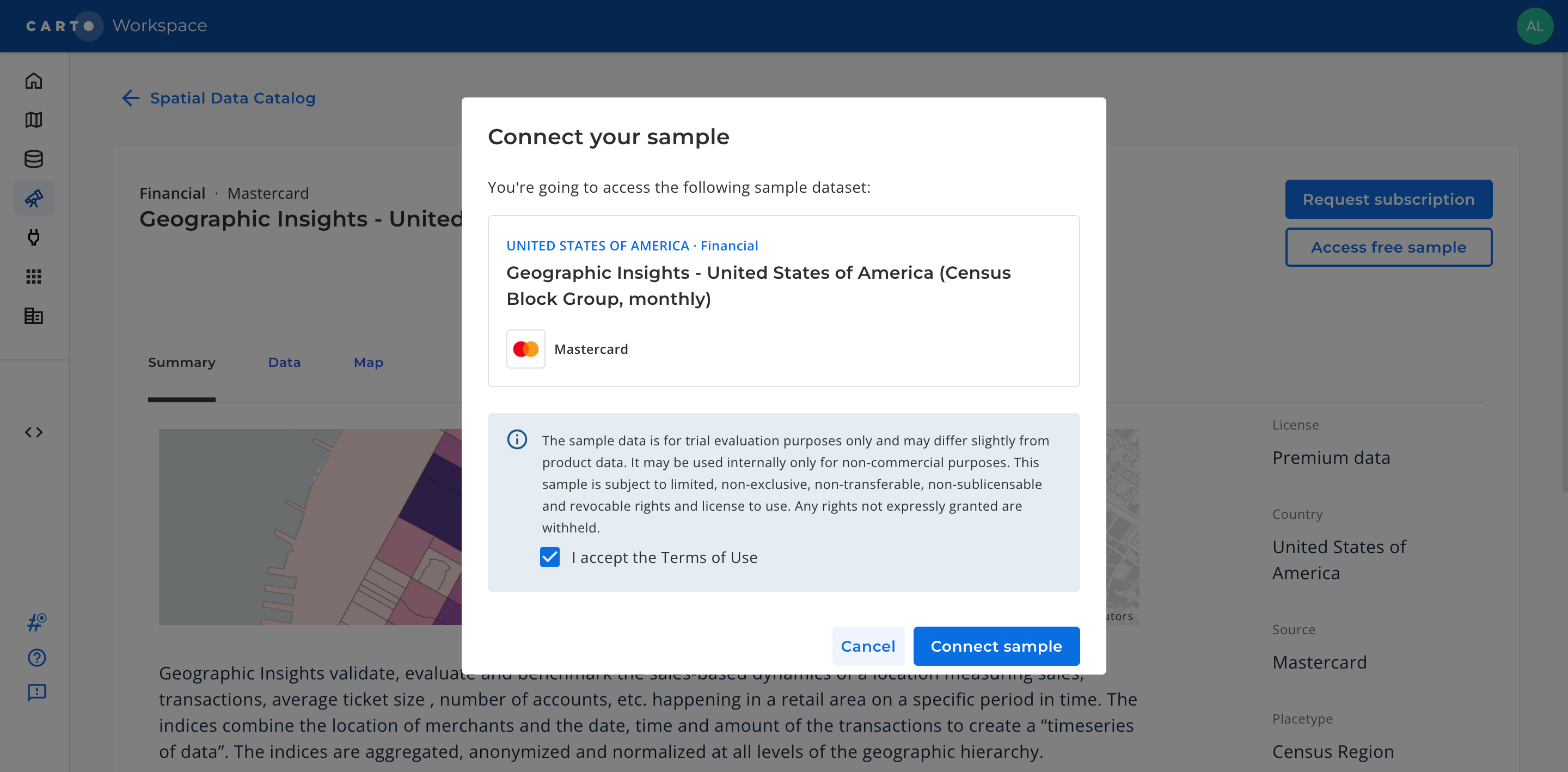This screenshot has width=1568, height=772.
Task: Switch to the Data tab
Action: (x=284, y=362)
